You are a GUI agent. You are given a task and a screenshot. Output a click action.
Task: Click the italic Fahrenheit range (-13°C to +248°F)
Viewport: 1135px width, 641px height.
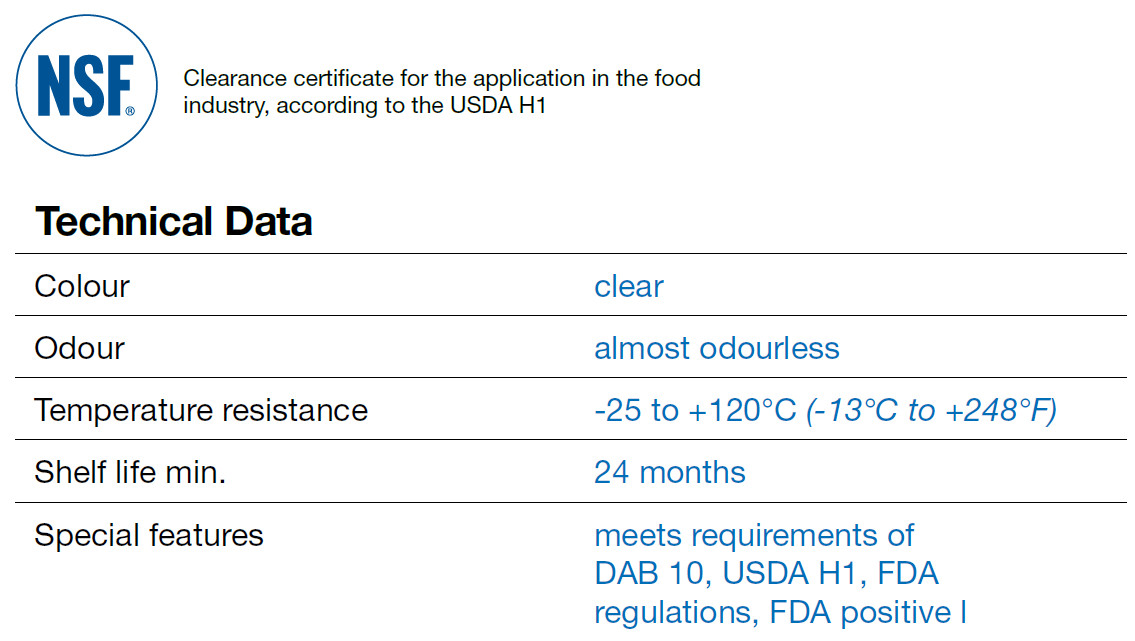931,411
